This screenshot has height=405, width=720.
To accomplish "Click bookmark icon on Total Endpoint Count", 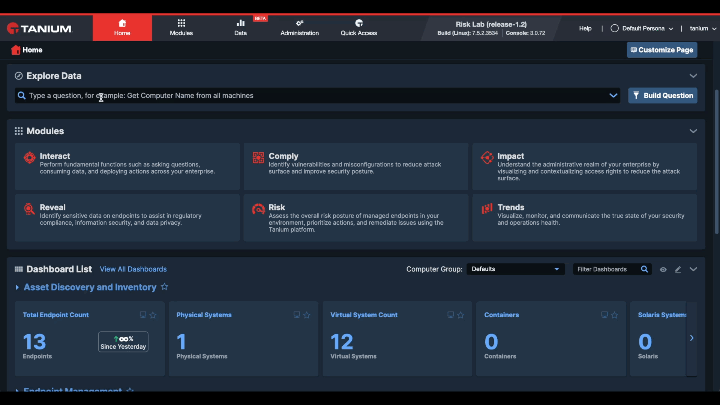I will coord(143,315).
